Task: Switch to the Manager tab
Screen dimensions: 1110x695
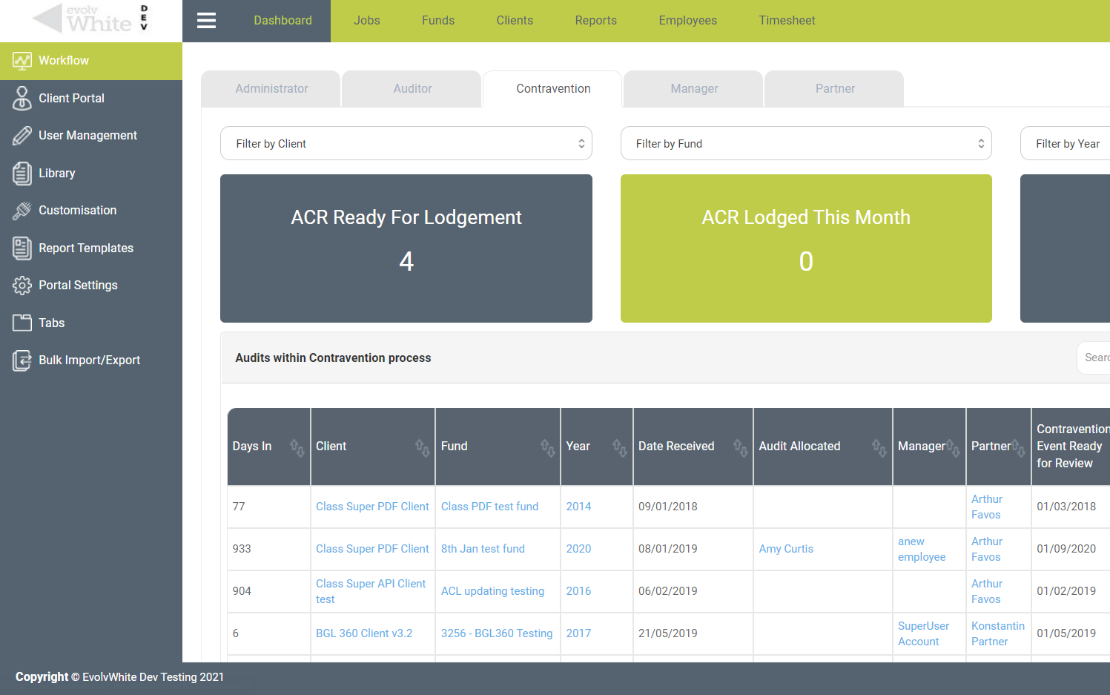Action: click(x=694, y=89)
